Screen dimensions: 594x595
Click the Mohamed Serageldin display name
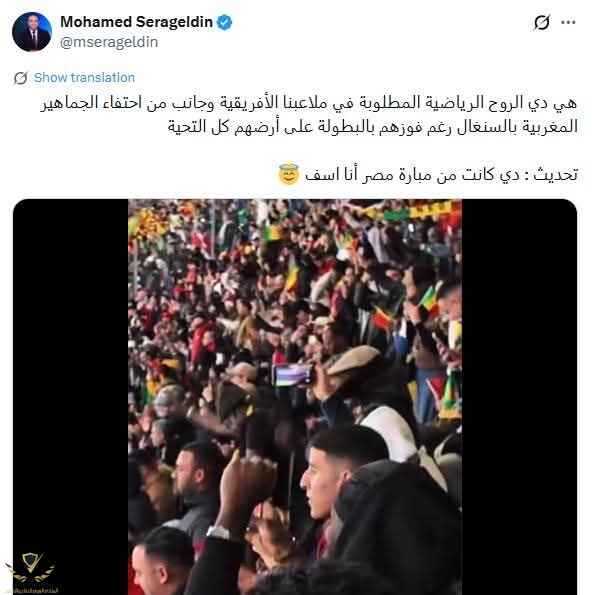tap(136, 22)
